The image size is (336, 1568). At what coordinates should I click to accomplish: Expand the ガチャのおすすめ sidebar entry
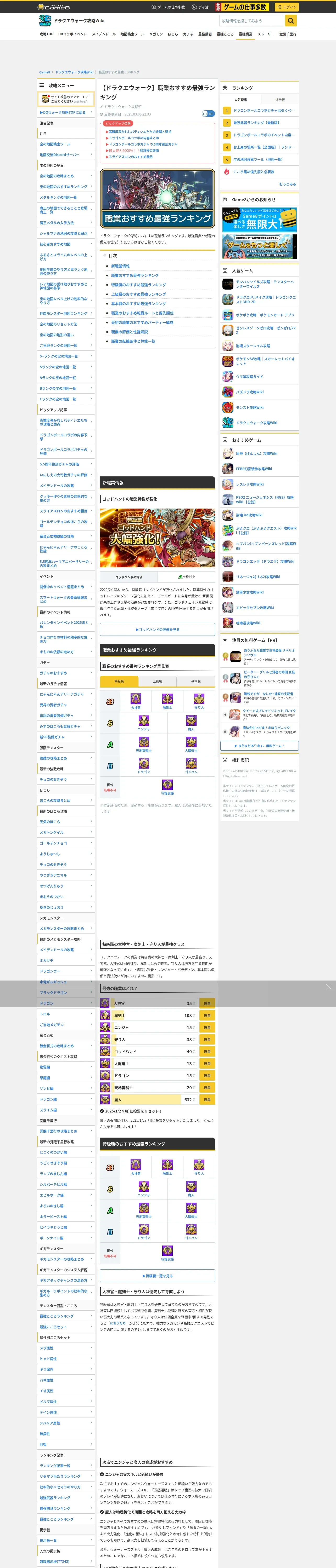(x=66, y=673)
